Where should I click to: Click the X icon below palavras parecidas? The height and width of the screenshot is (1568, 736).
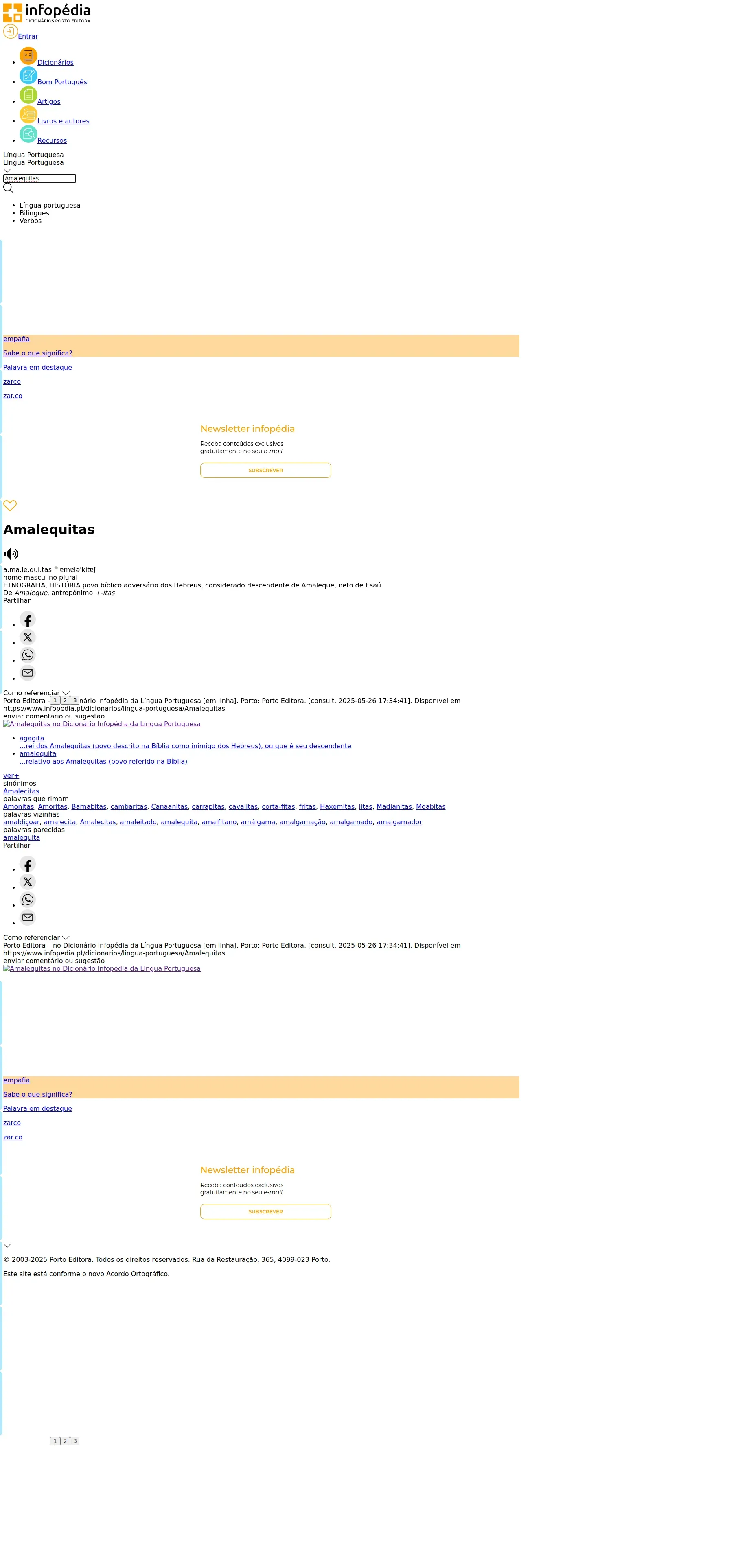coord(27,882)
